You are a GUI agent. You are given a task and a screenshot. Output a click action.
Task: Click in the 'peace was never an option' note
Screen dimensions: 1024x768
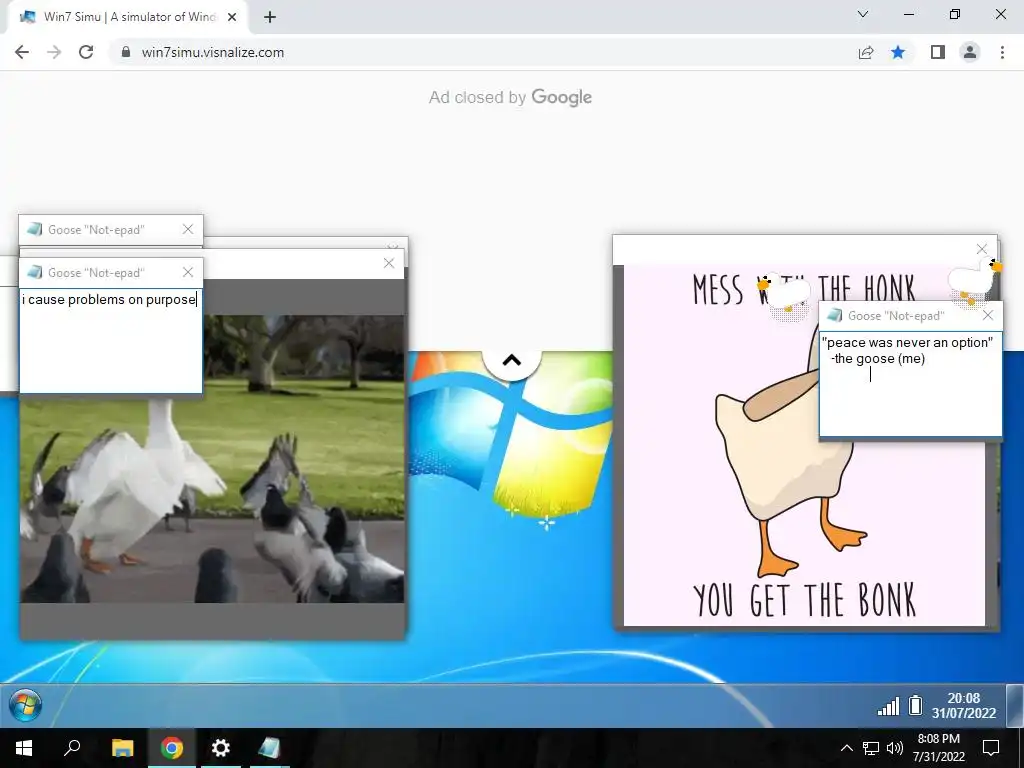[910, 383]
